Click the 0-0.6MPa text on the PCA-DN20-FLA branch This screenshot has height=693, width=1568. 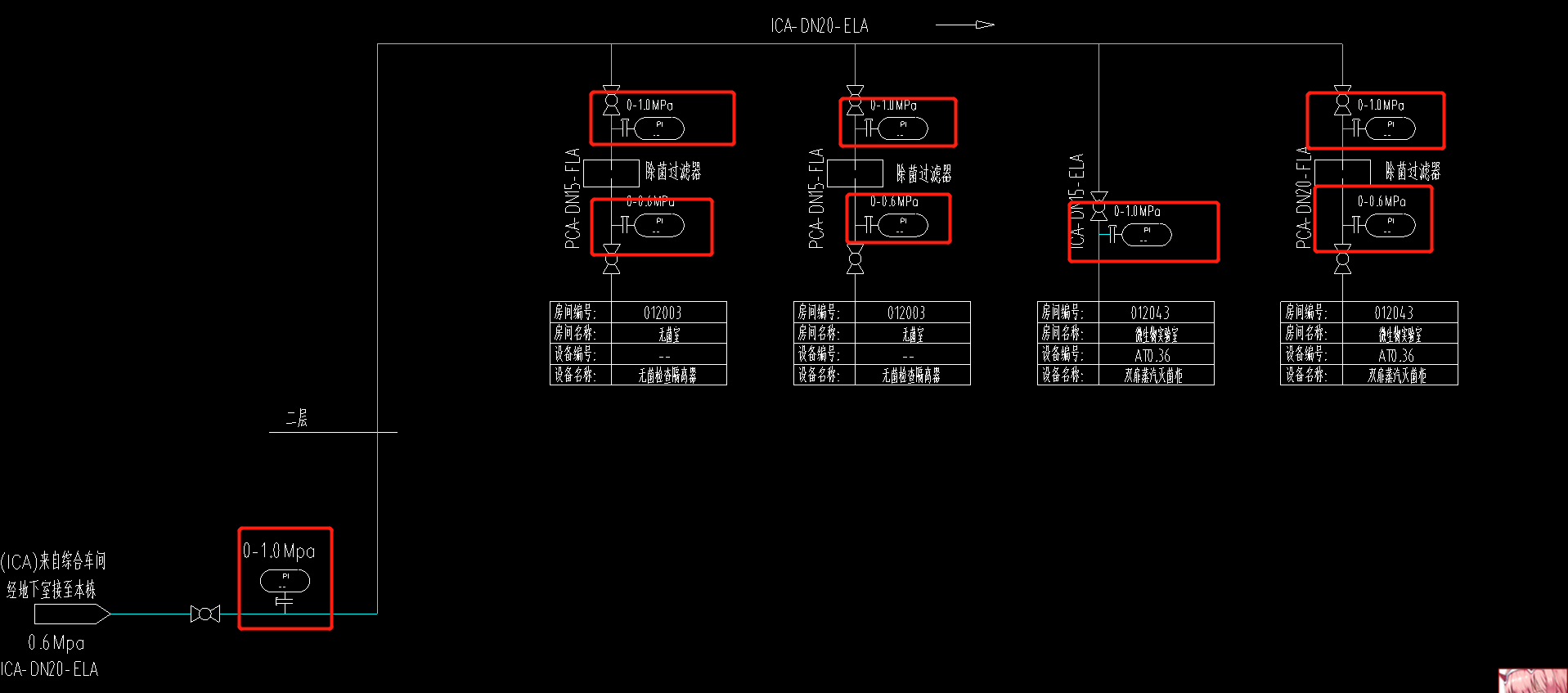click(1382, 201)
